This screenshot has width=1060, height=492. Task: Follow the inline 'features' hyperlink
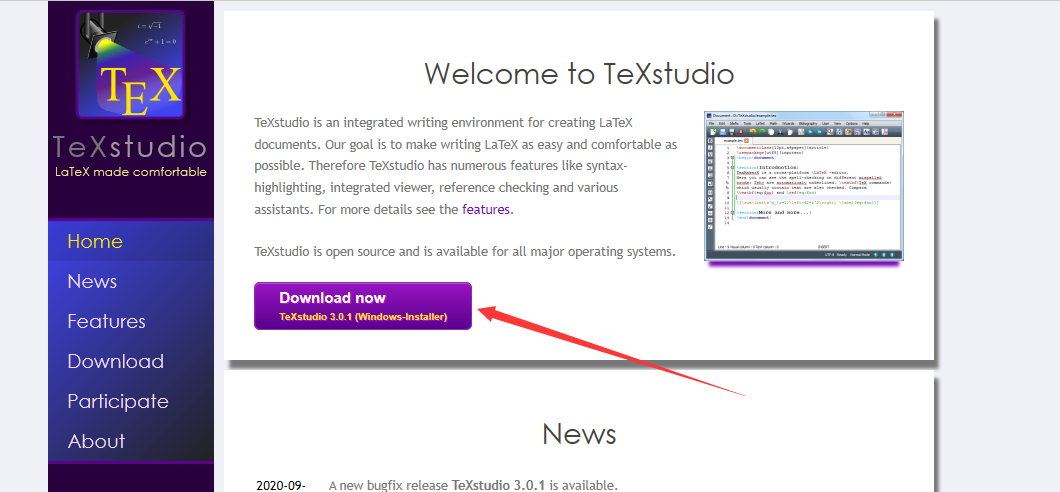(486, 210)
